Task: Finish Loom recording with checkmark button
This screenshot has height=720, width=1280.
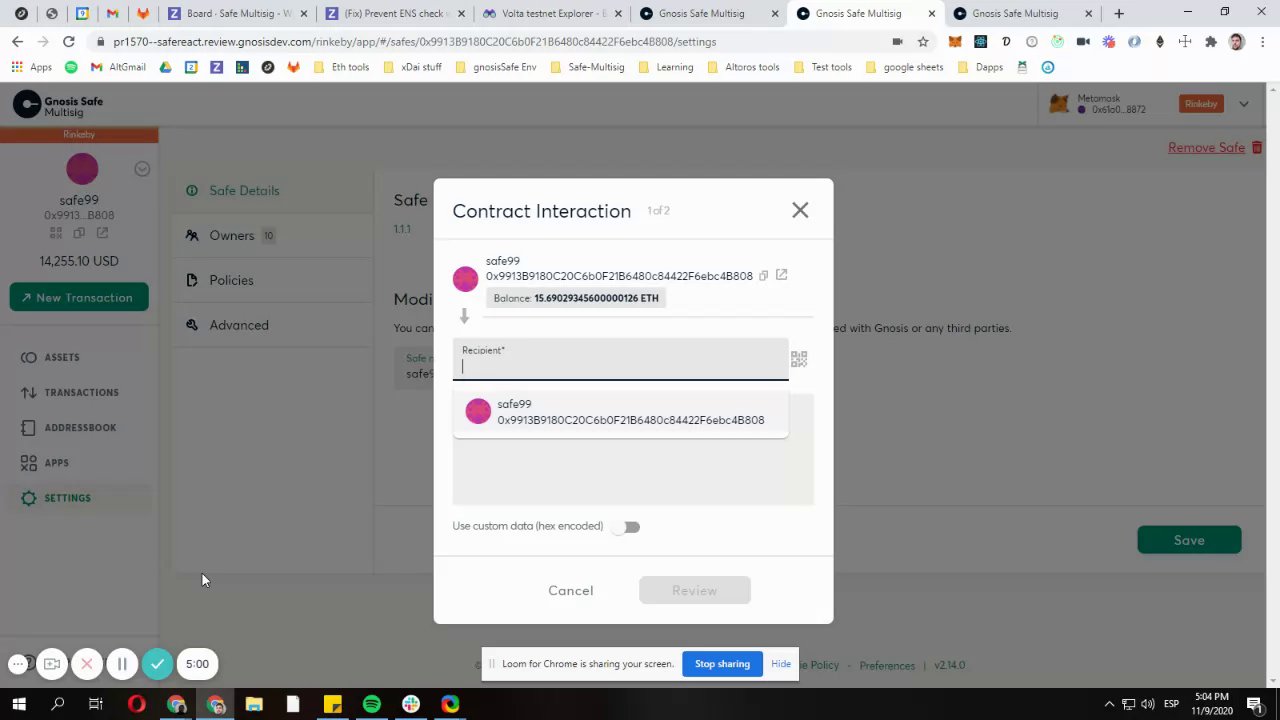Action: pyautogui.click(x=157, y=664)
